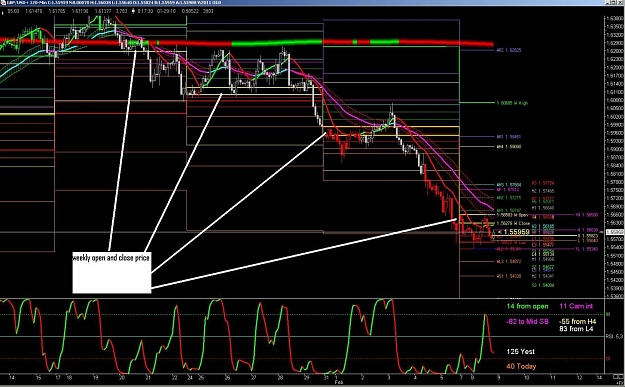The image size is (625, 387).
Task: Click the 19 date label on time axis
Action: (x=96, y=377)
